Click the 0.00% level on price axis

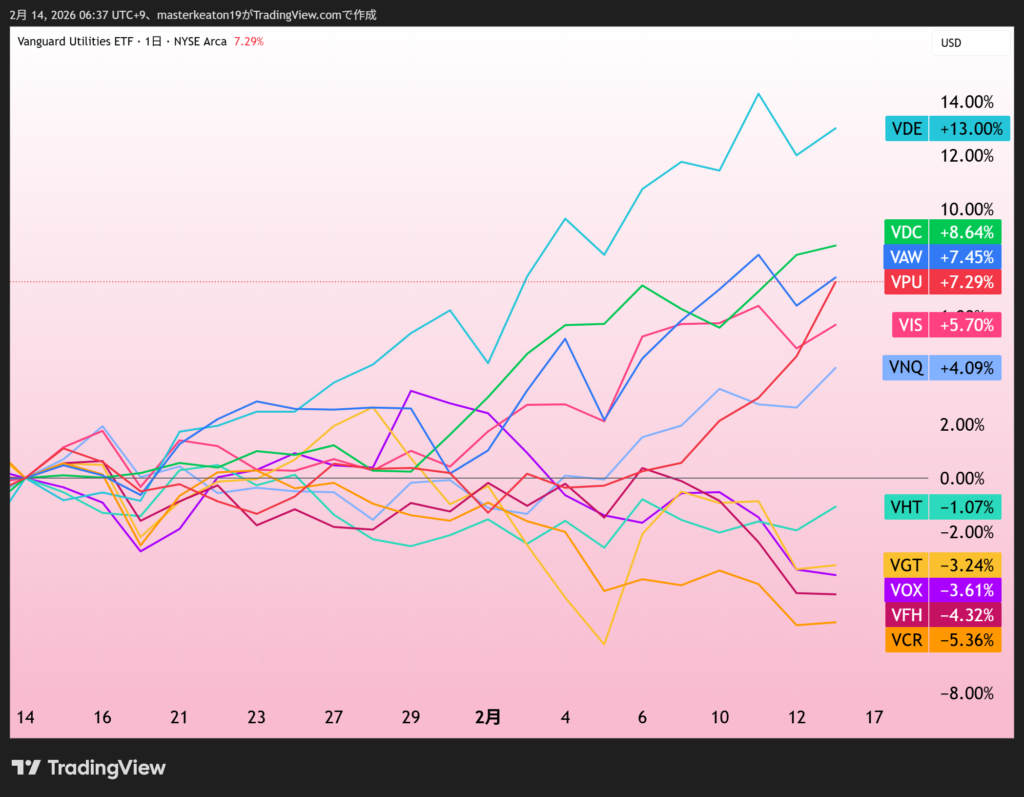click(966, 478)
